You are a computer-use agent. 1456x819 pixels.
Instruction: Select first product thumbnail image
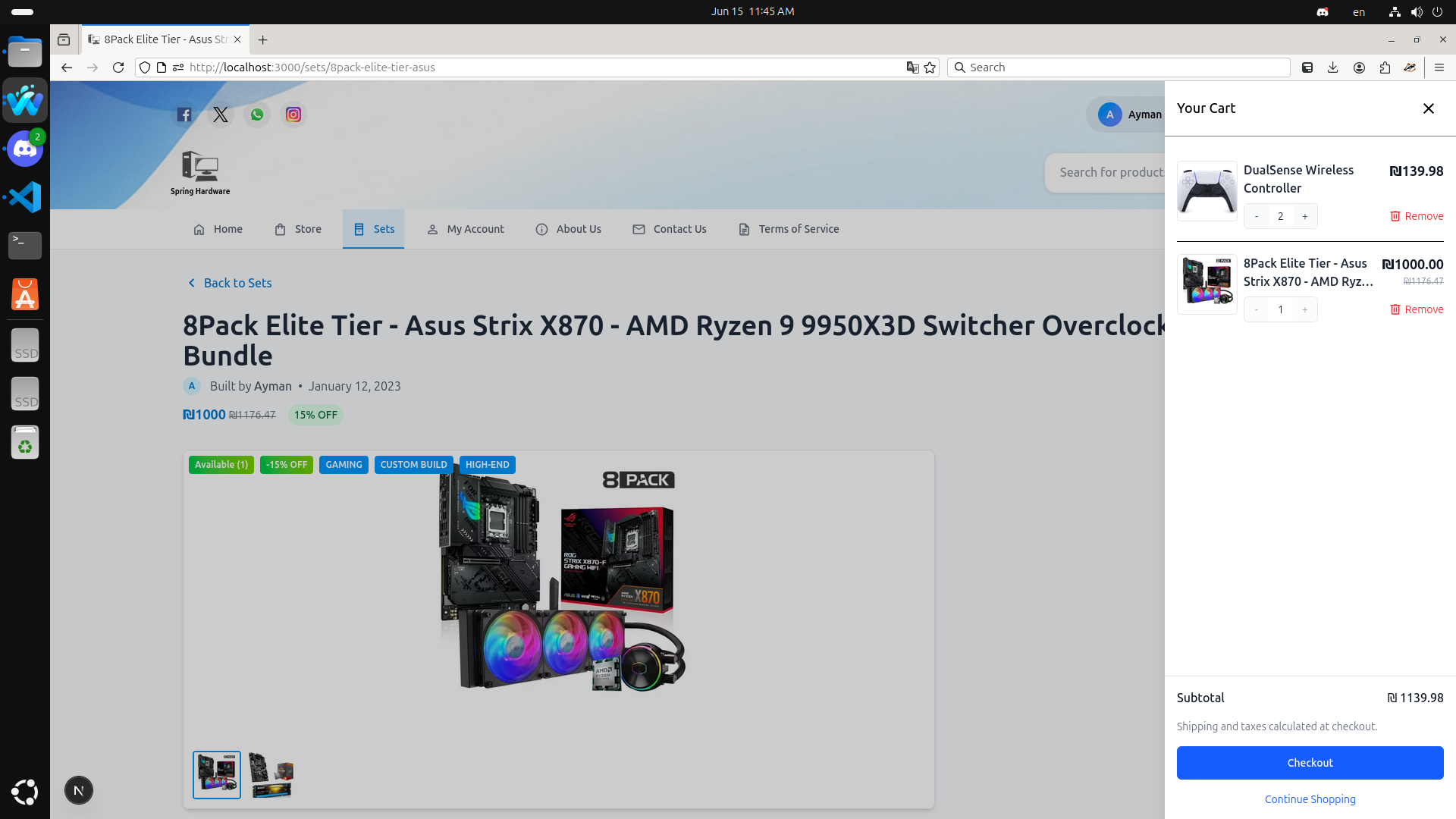click(217, 775)
